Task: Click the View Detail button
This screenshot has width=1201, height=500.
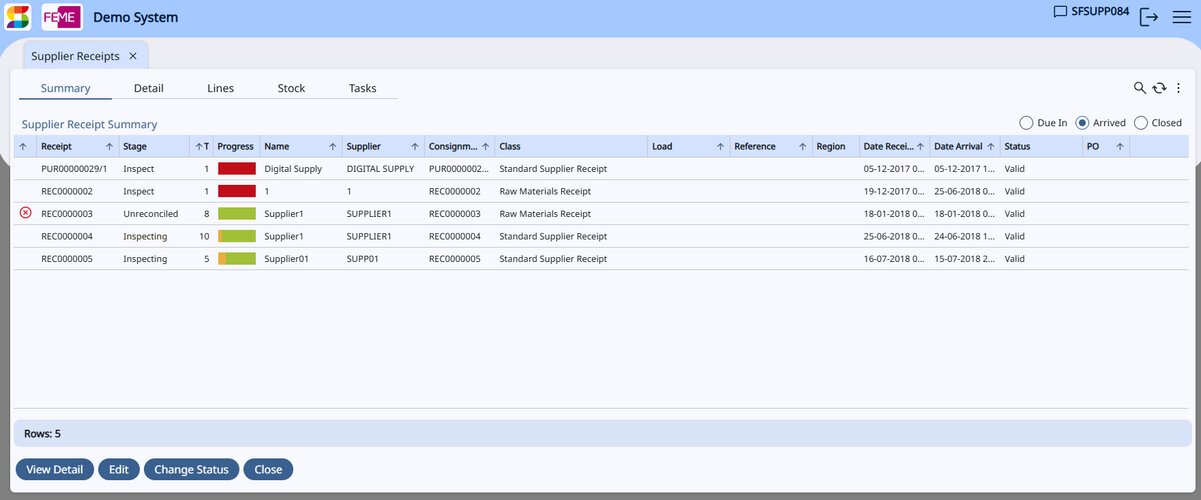Action: [54, 469]
